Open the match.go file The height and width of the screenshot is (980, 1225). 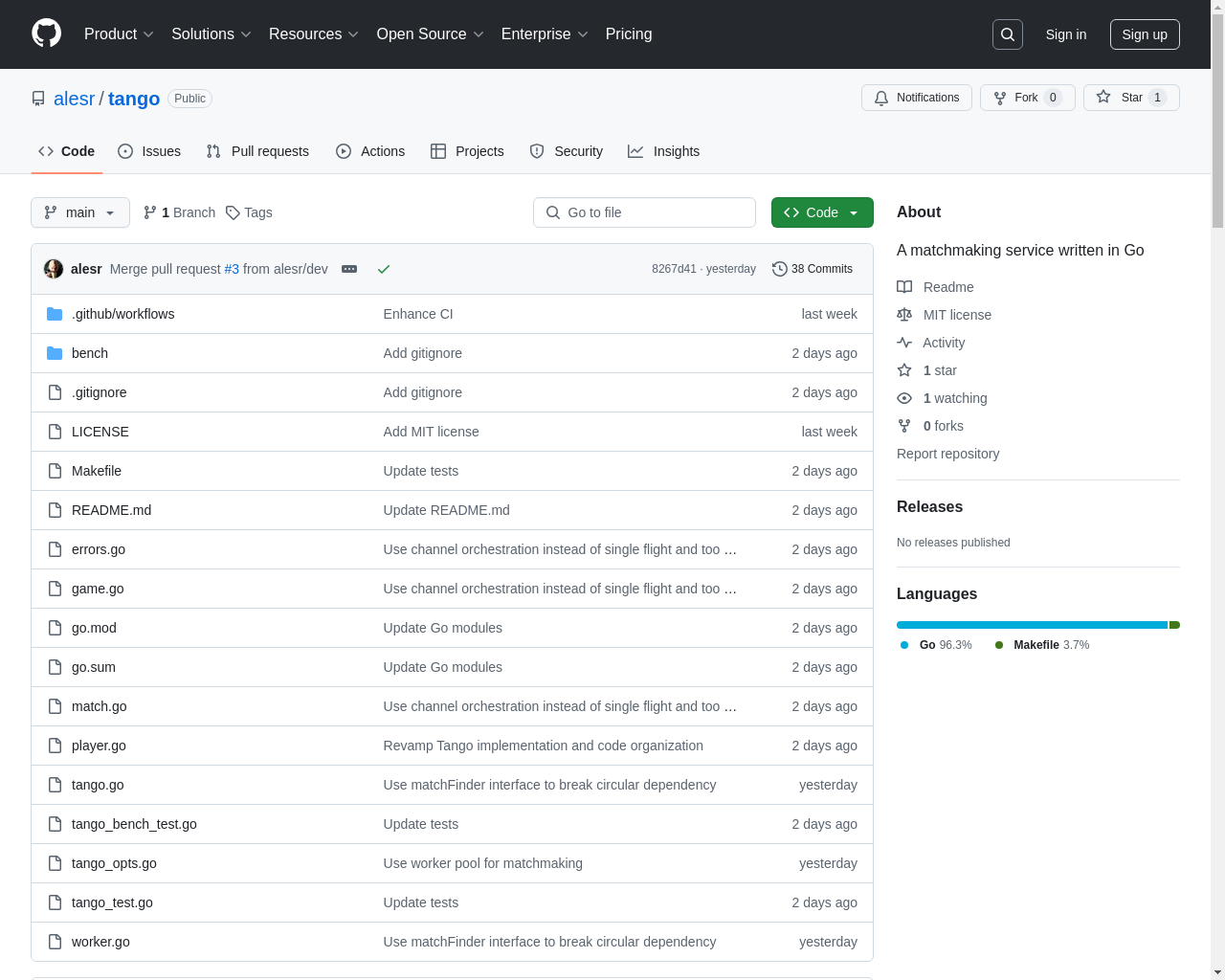tap(100, 706)
